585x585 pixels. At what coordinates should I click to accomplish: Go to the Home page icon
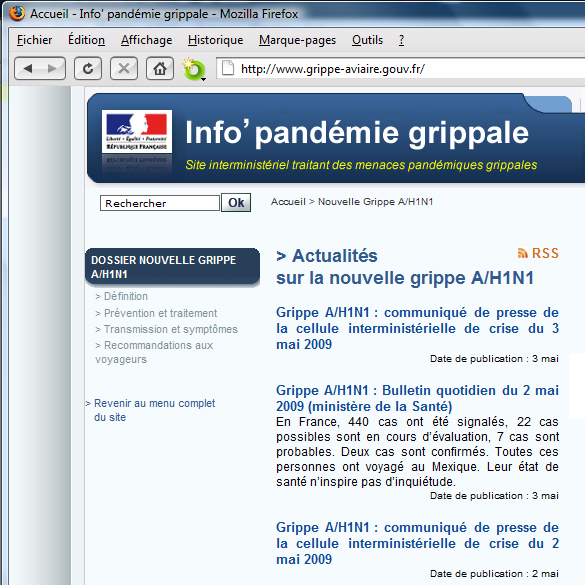(160, 68)
